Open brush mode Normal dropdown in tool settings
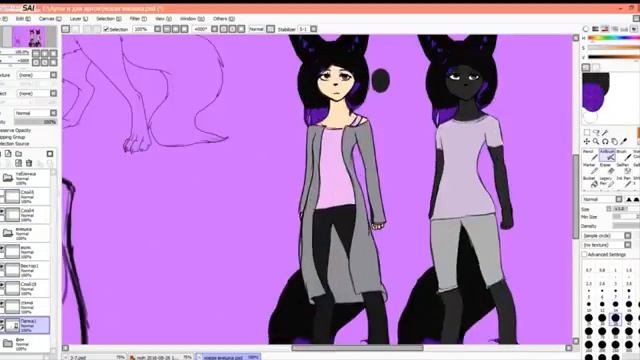 coord(602,199)
